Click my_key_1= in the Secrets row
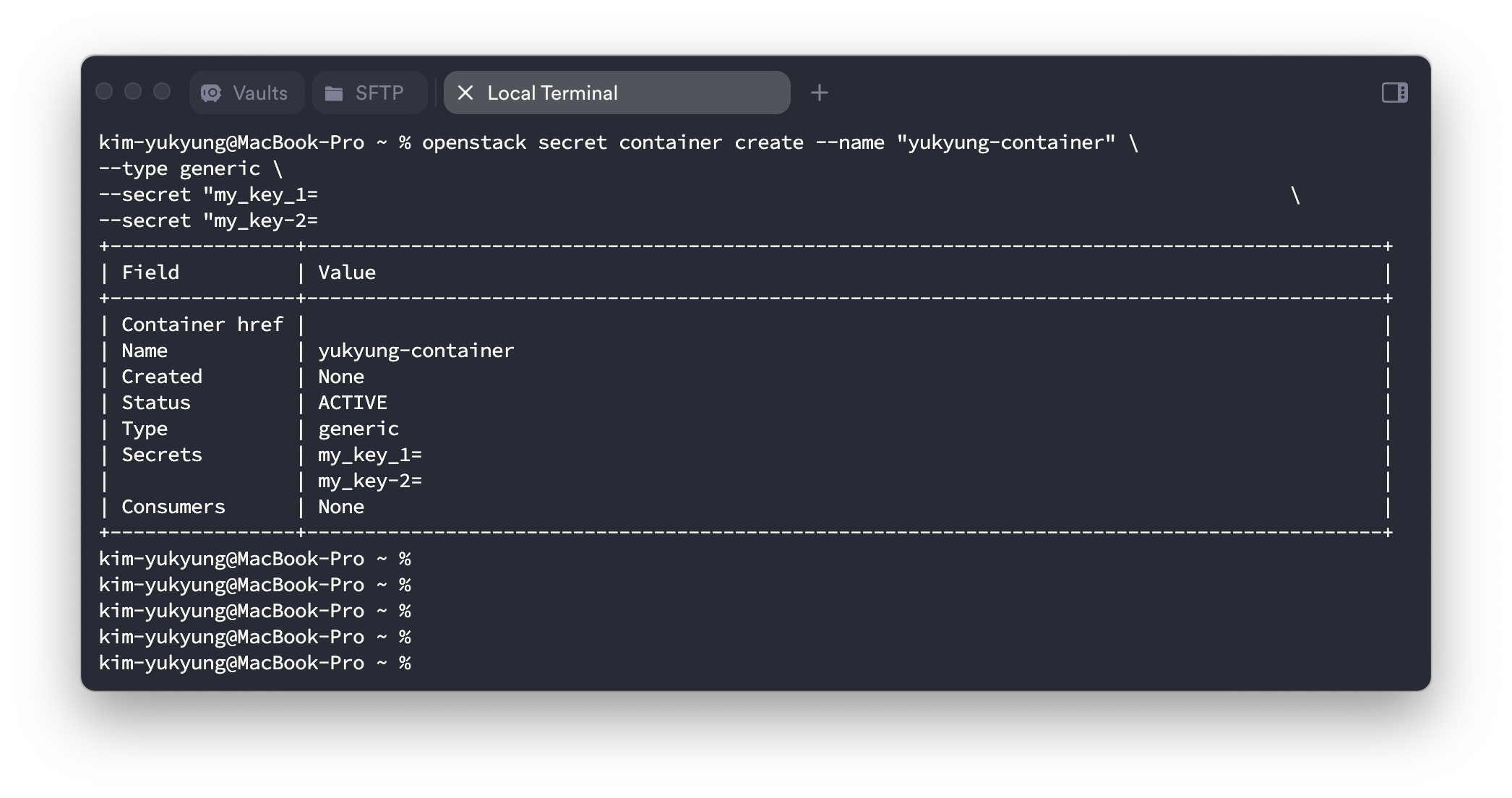1512x798 pixels. [x=369, y=455]
